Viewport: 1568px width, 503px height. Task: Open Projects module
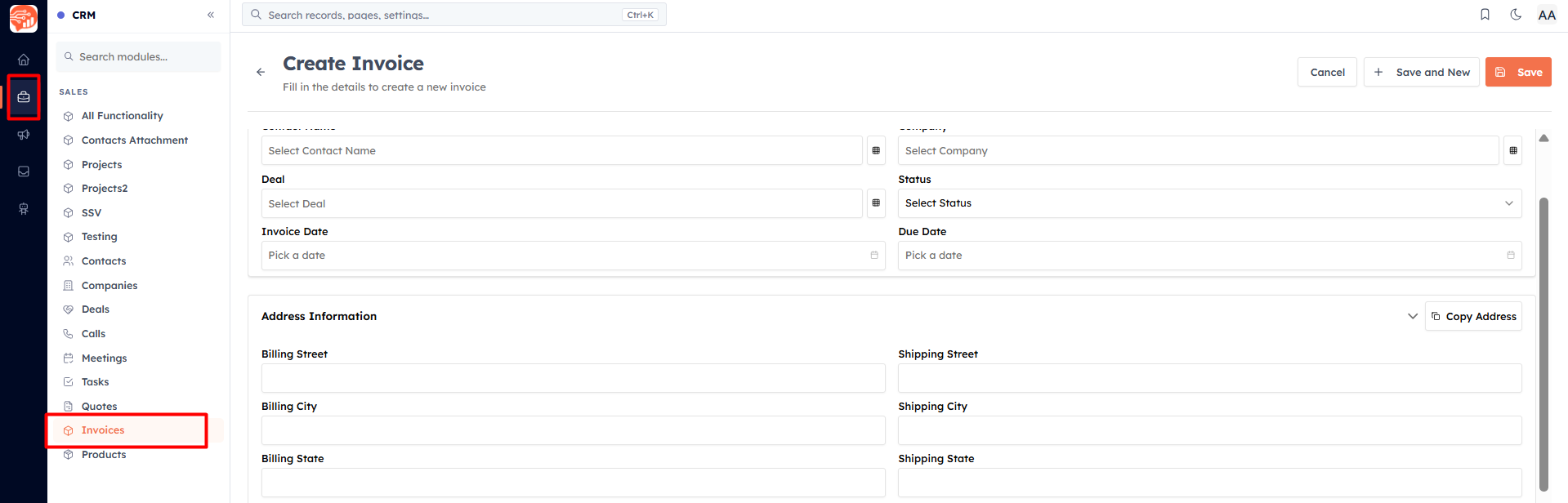(101, 165)
